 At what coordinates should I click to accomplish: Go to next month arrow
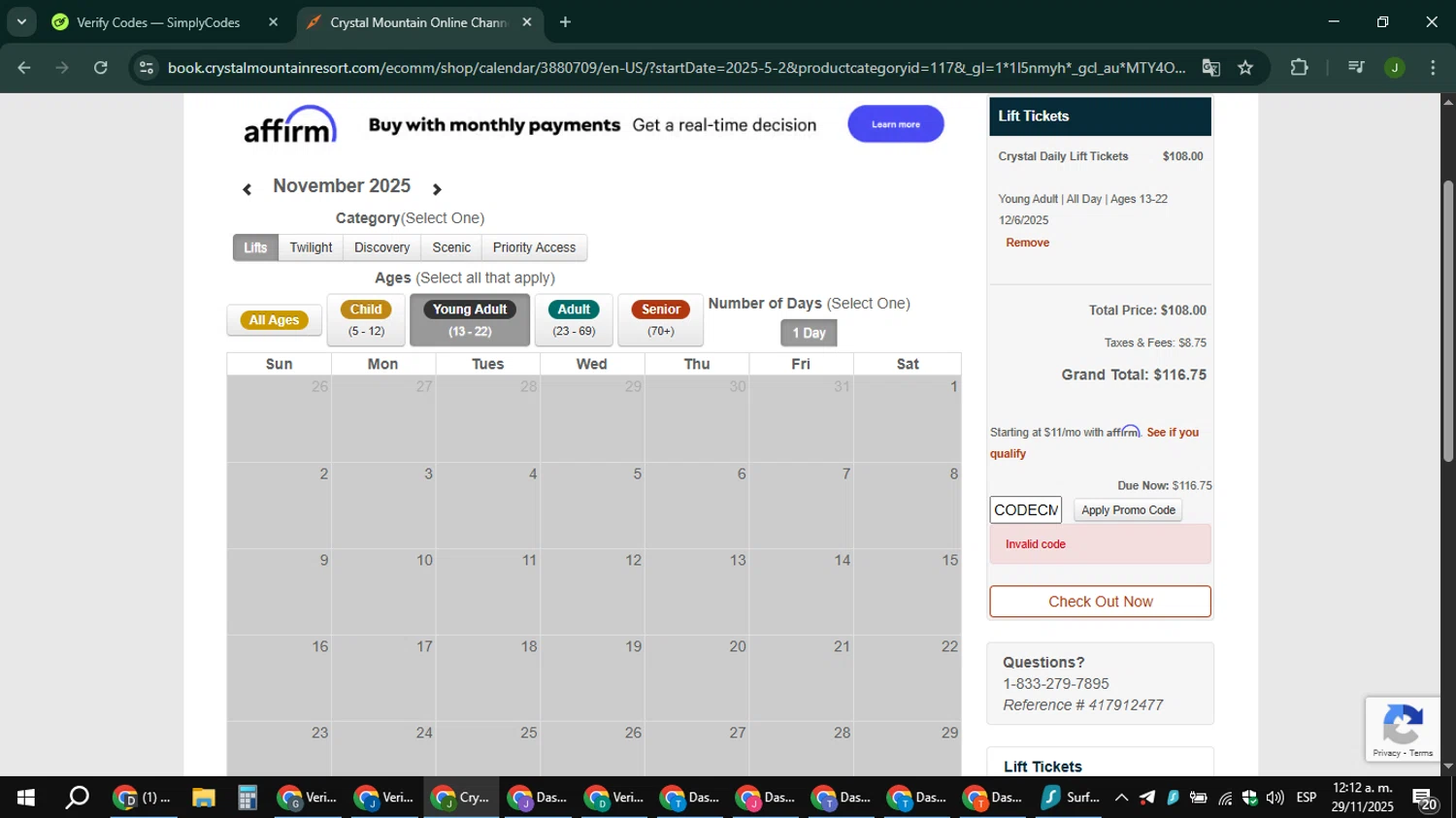(437, 189)
